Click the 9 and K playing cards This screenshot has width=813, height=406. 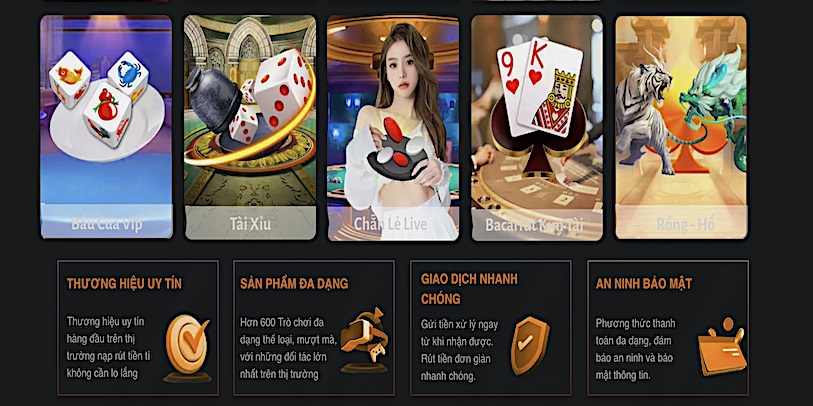point(540,87)
